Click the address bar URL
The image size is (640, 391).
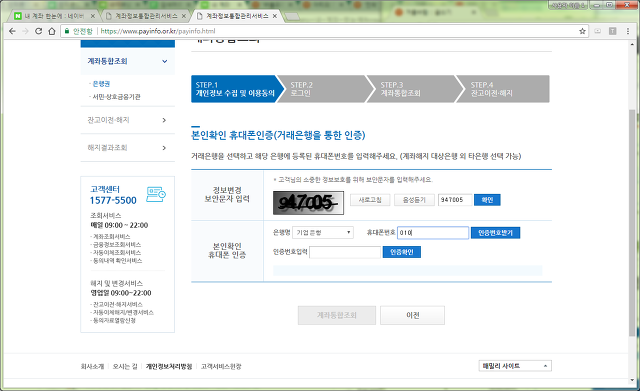coord(158,31)
